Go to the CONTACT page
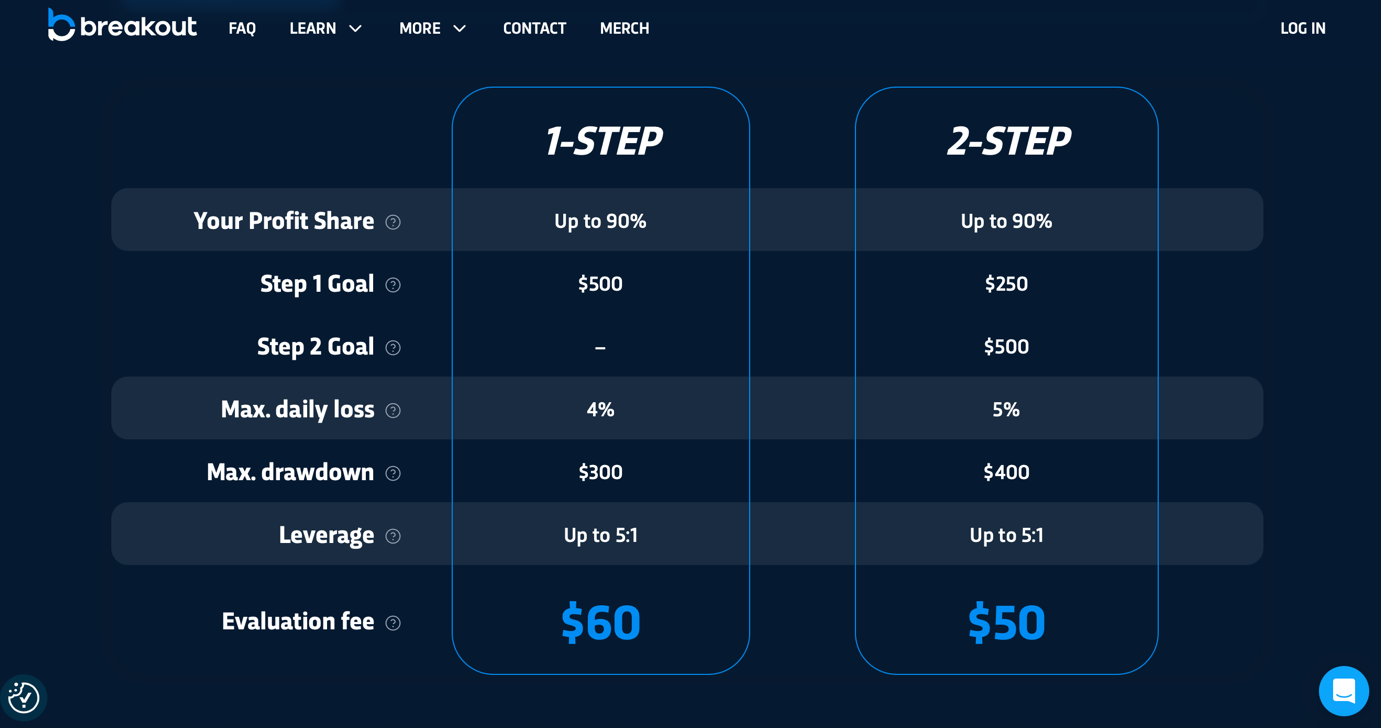This screenshot has height=728, width=1381. (534, 29)
